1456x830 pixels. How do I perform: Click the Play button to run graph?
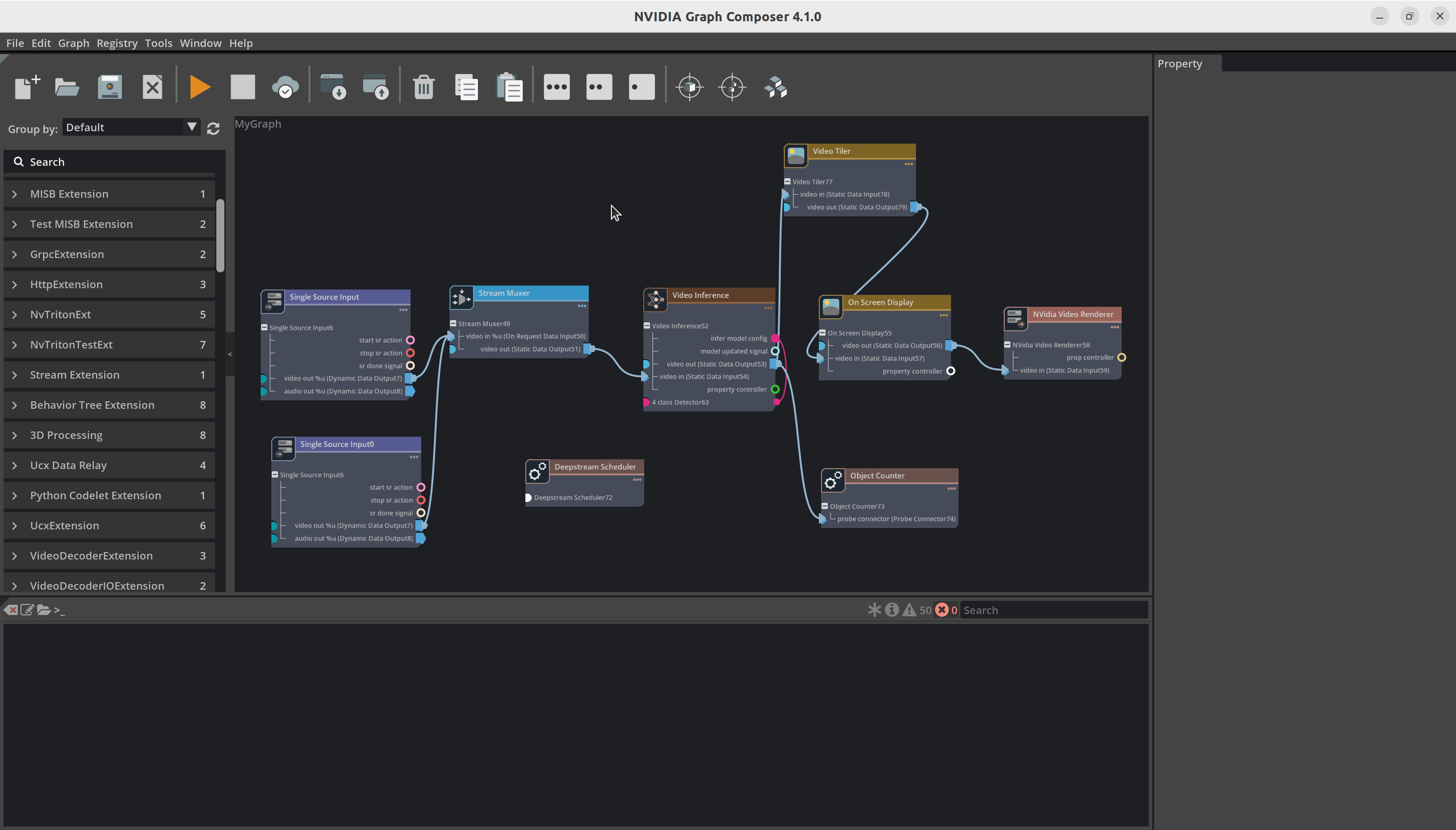198,87
